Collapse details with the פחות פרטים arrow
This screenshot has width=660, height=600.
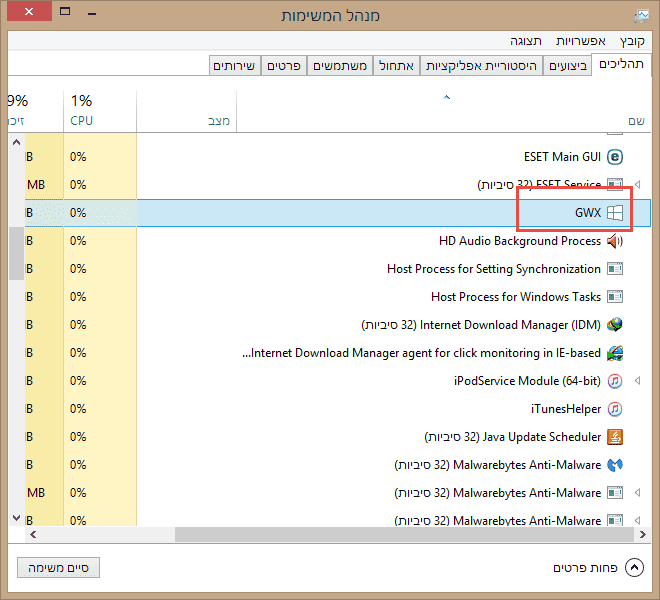pos(634,568)
